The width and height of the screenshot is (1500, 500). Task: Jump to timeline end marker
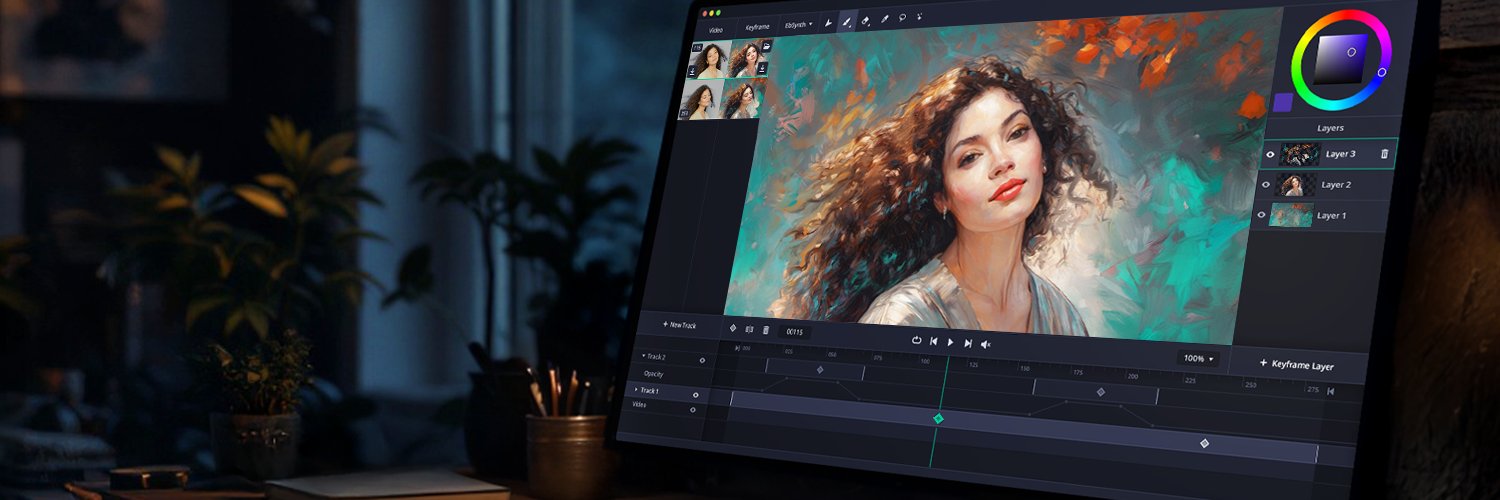1330,391
